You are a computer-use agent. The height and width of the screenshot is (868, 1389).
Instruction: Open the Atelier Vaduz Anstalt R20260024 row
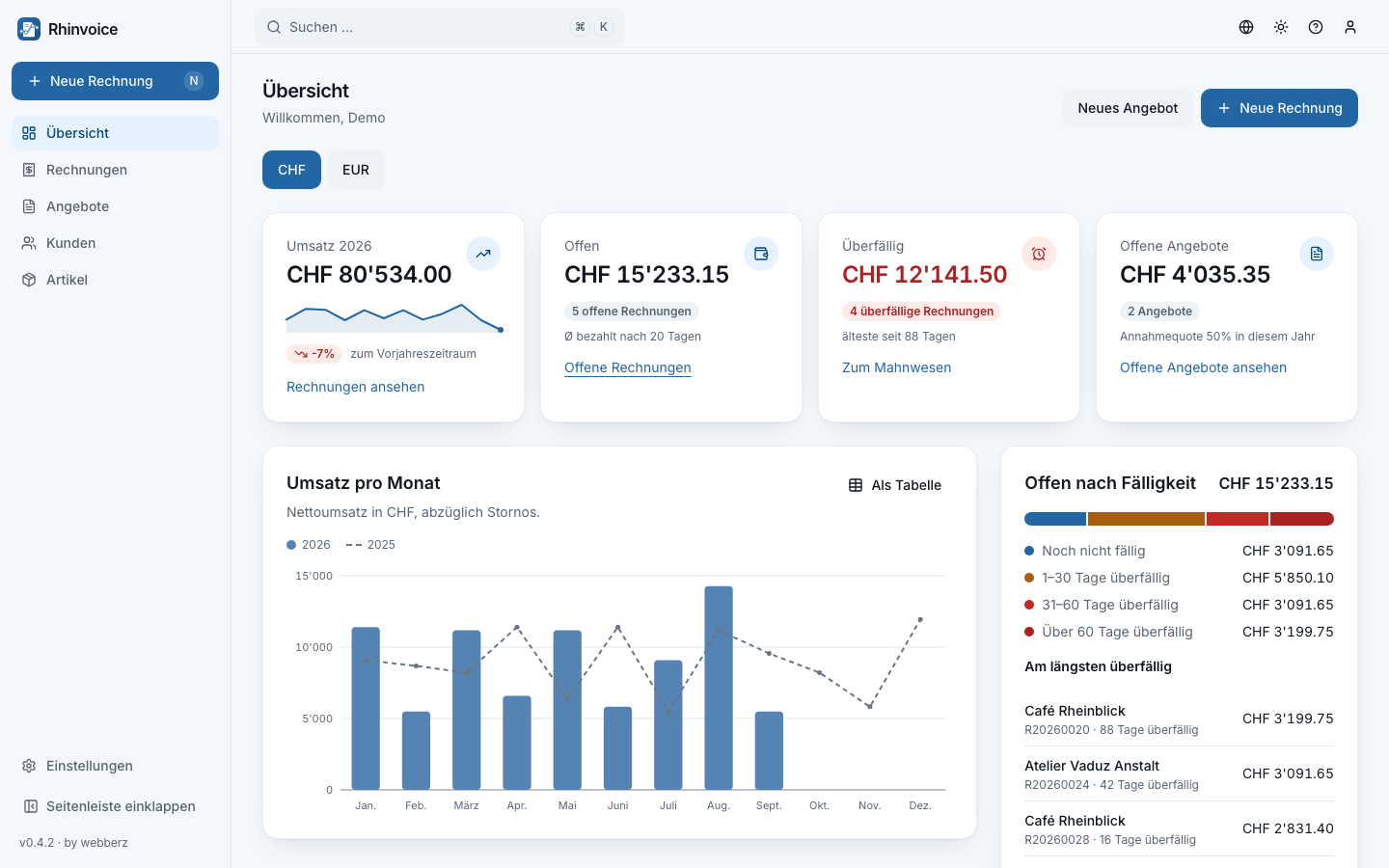click(x=1179, y=774)
